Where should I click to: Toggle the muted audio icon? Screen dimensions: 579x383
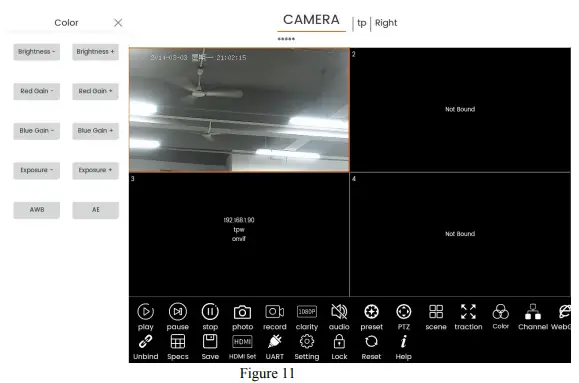click(x=339, y=312)
